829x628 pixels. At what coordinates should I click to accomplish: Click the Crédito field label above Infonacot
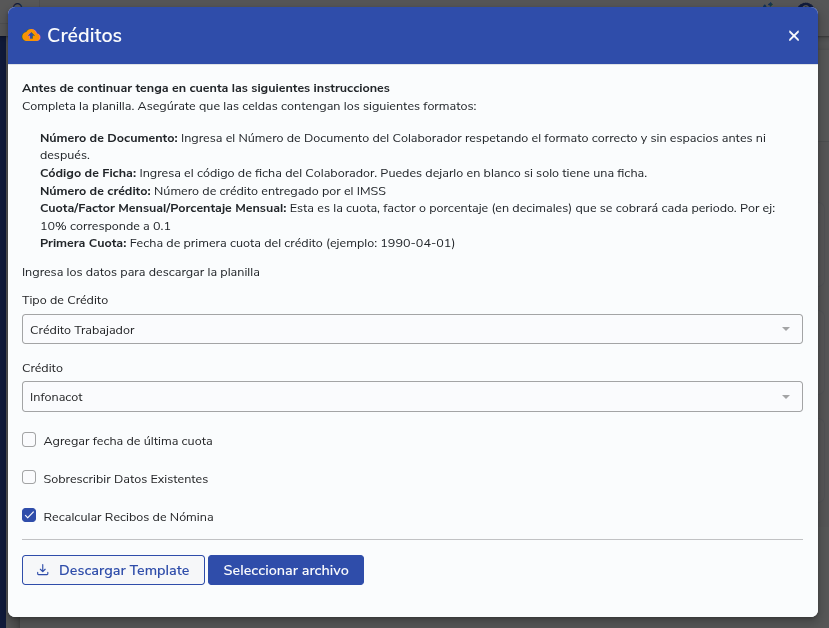[x=42, y=368]
